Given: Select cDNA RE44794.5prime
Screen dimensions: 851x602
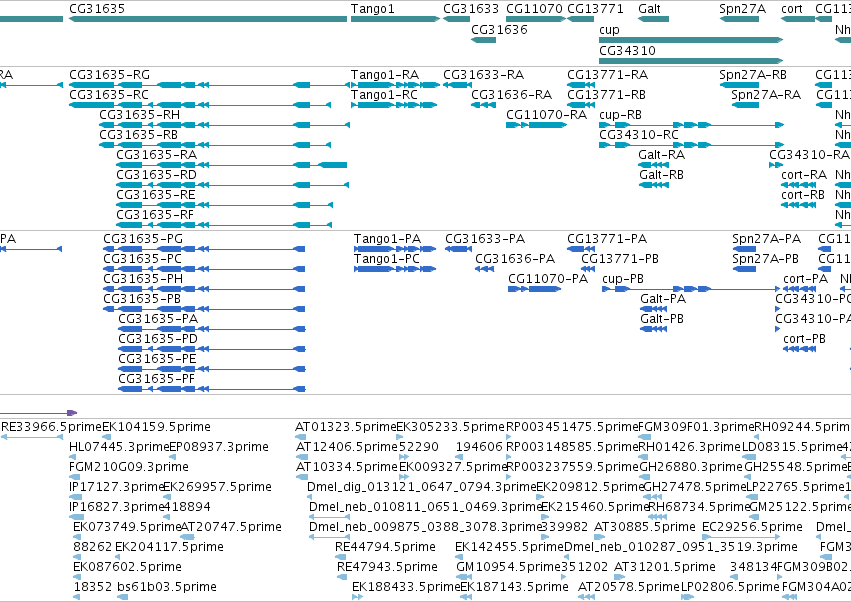Looking at the screenshot, I should click(385, 547).
